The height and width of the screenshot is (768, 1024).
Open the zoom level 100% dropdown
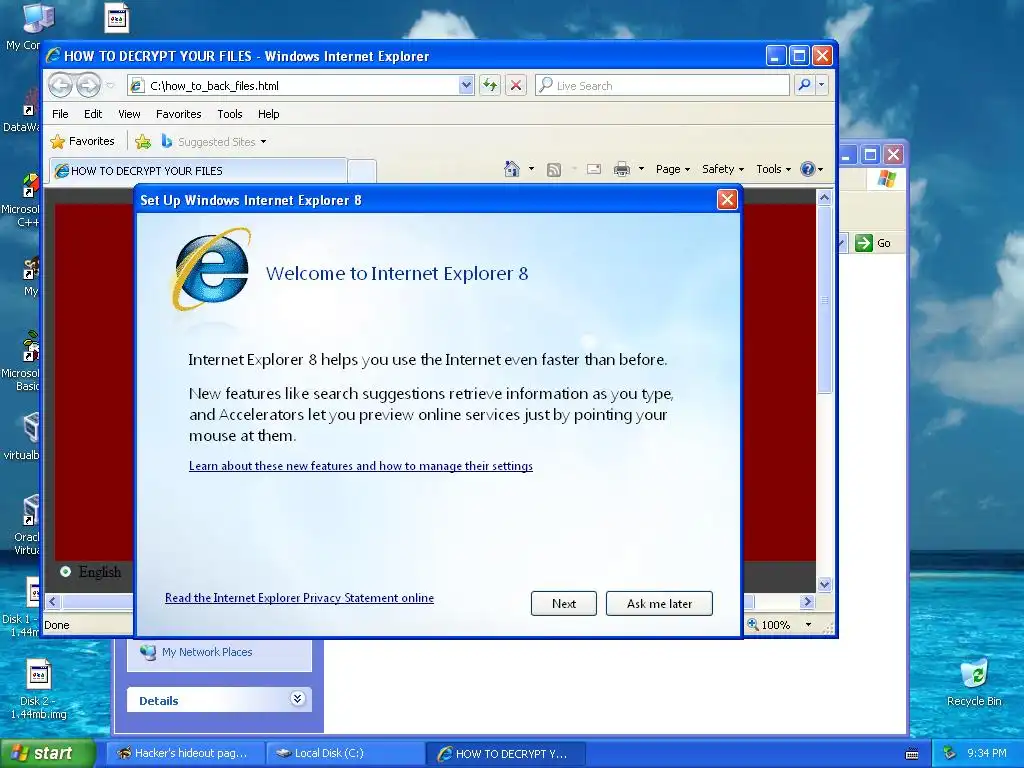(x=808, y=625)
